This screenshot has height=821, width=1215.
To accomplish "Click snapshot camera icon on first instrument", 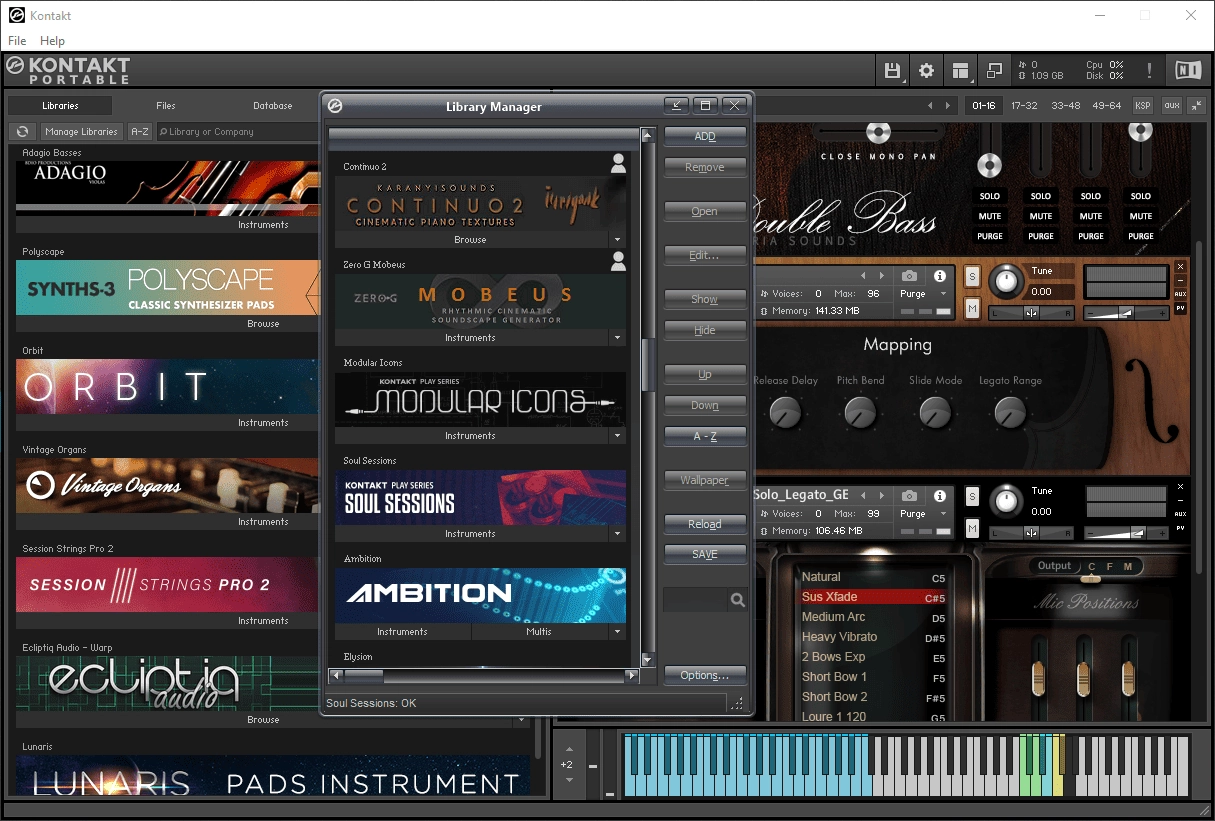I will coord(909,276).
